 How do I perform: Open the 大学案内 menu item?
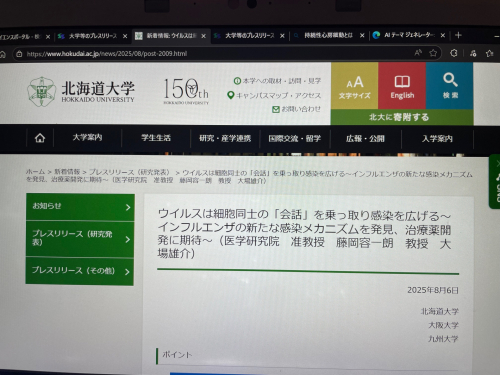click(x=87, y=137)
